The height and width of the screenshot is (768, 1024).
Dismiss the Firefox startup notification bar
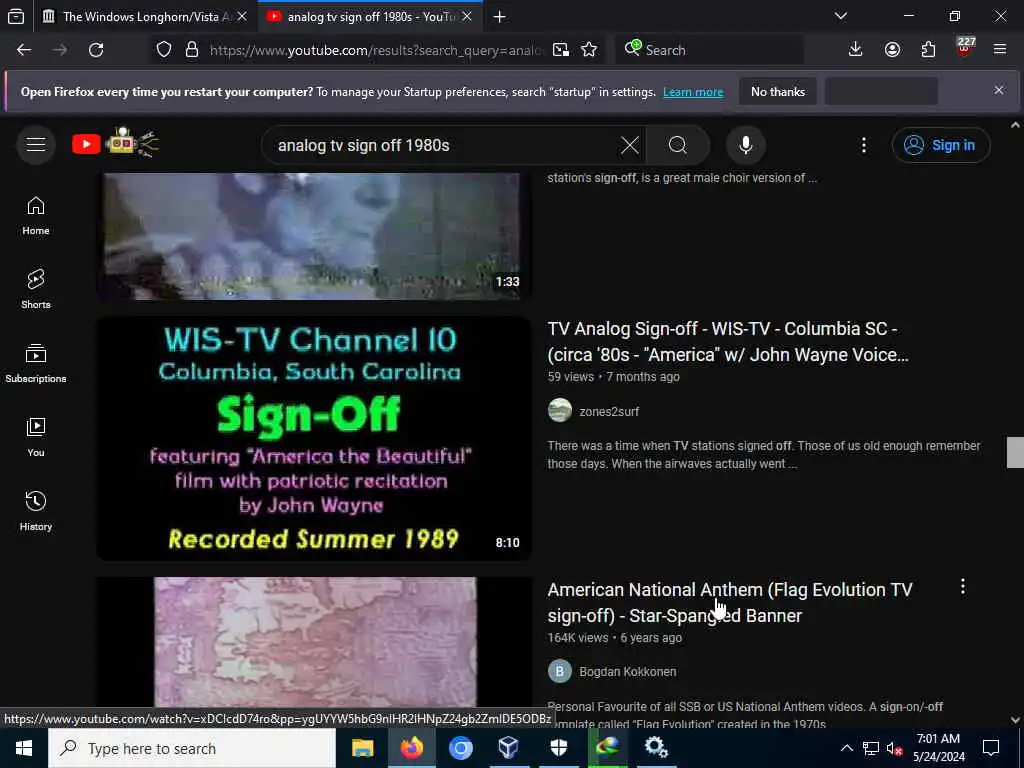pyautogui.click(x=999, y=90)
